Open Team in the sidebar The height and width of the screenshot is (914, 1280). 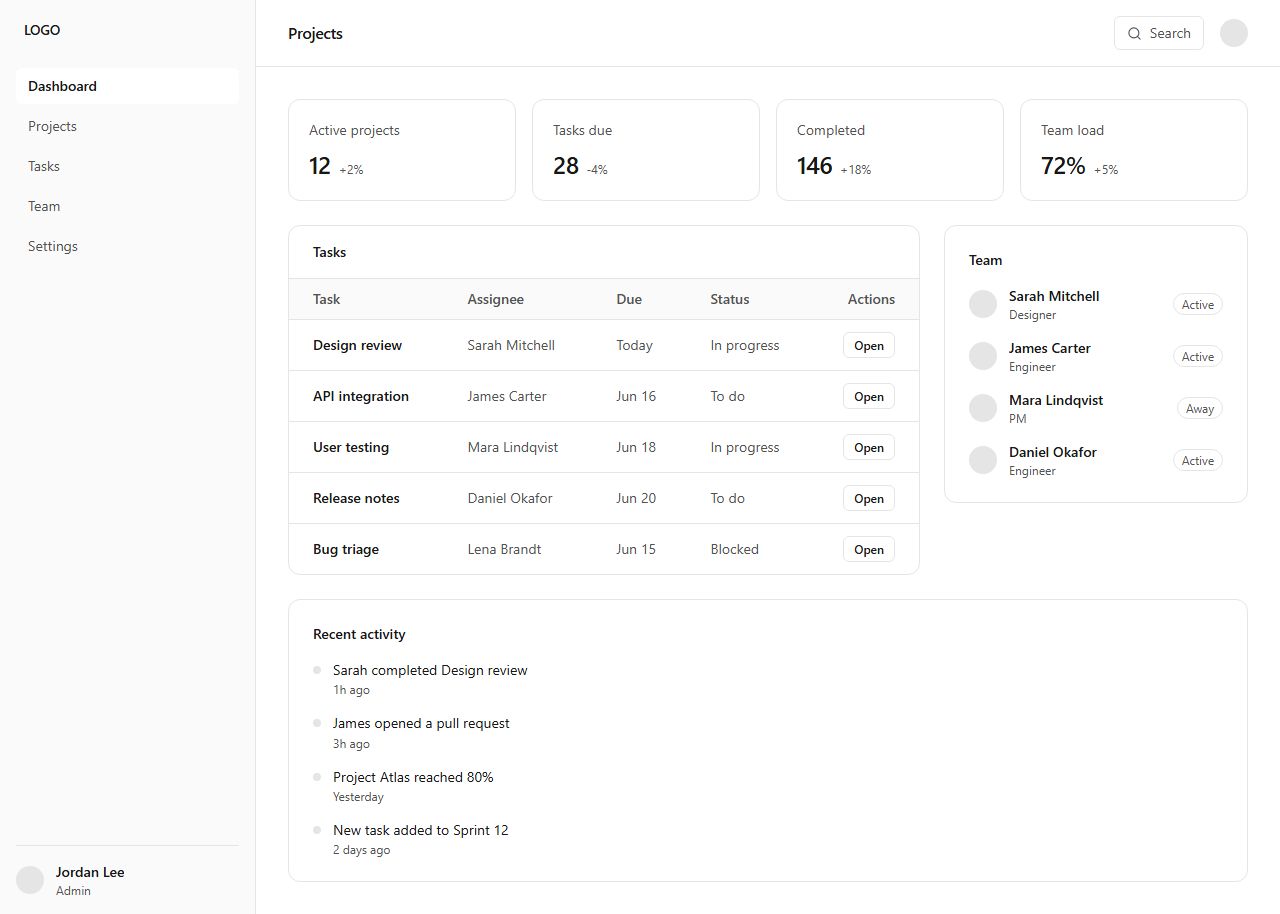127,206
